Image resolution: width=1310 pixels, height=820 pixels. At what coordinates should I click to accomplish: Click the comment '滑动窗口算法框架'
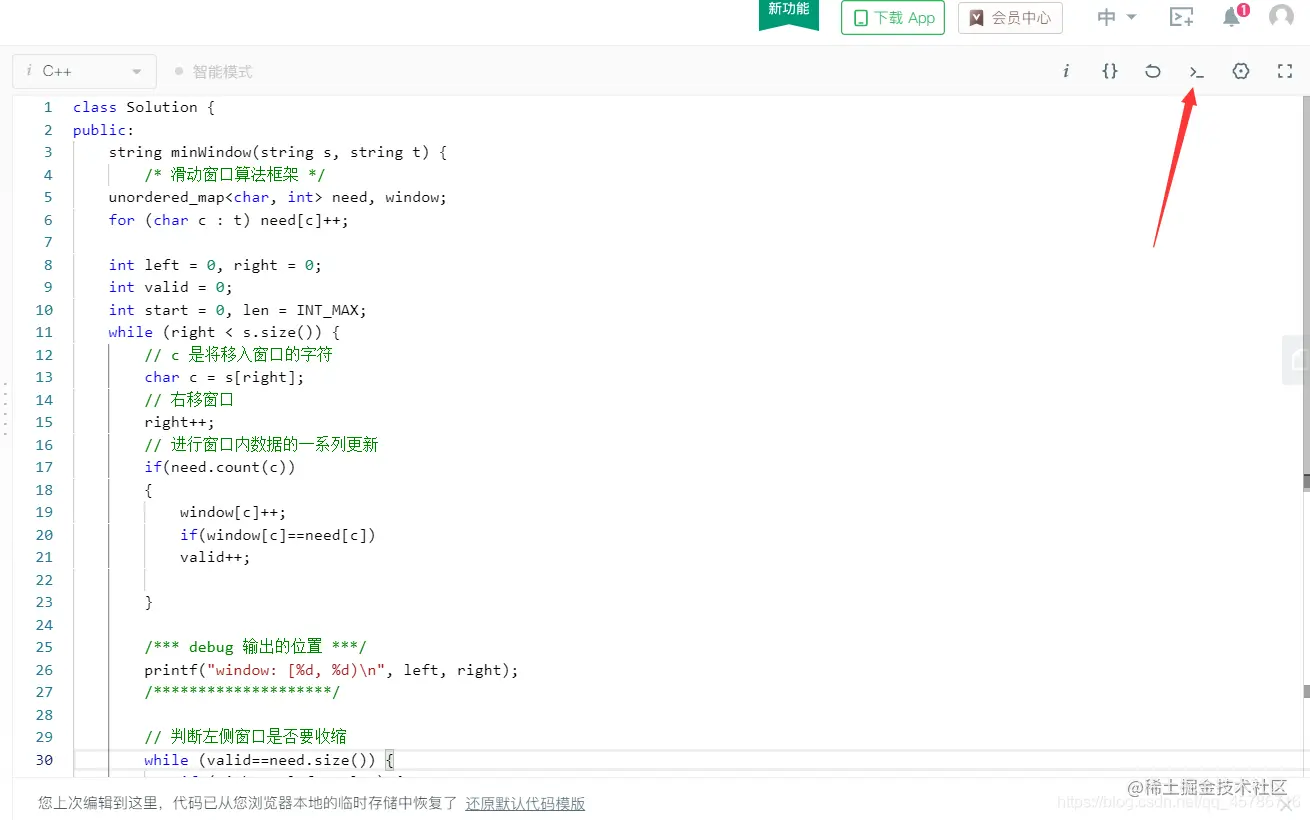coord(234,175)
